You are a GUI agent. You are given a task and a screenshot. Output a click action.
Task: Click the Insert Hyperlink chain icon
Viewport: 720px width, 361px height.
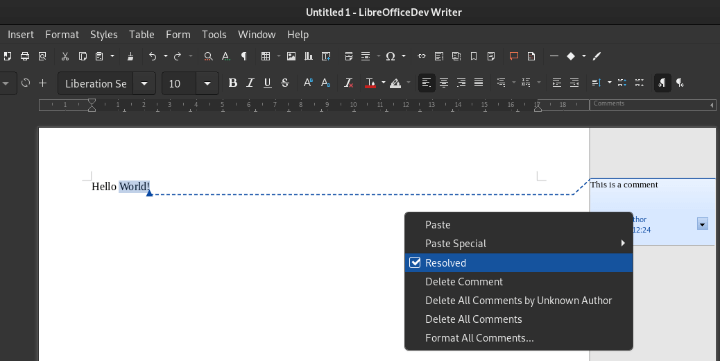tap(422, 56)
